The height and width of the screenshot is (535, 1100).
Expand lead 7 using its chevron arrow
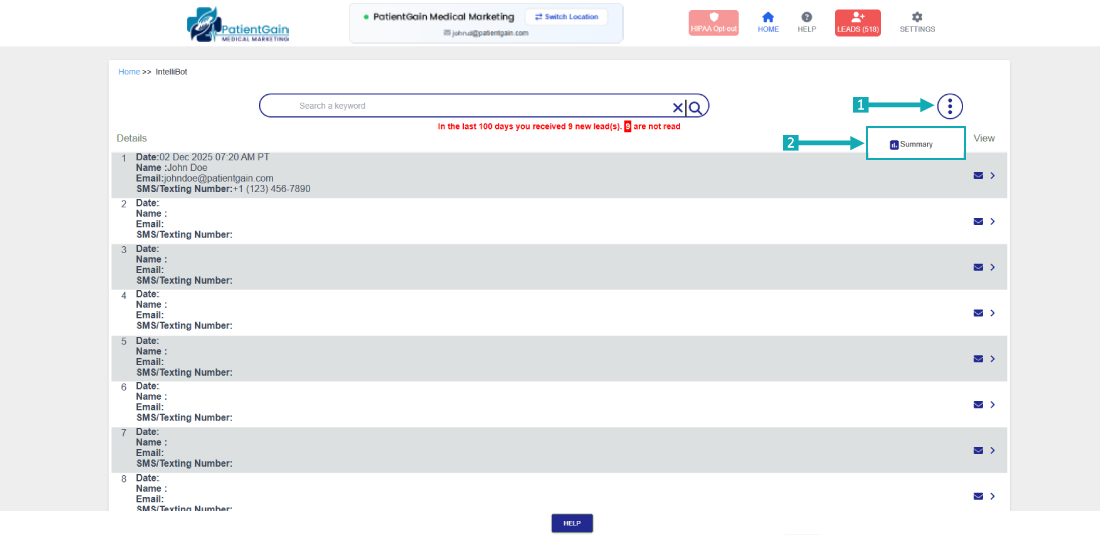coord(993,450)
